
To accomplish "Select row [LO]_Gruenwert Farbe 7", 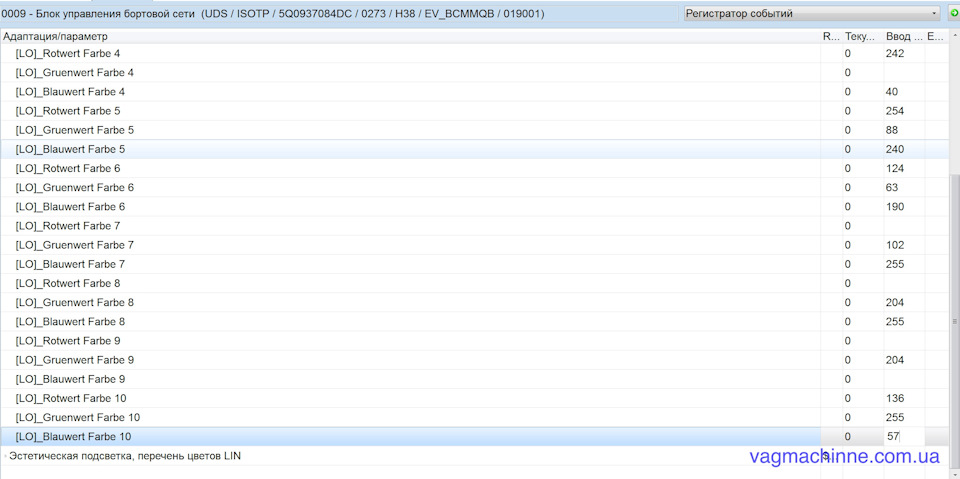I will pyautogui.click(x=474, y=245).
